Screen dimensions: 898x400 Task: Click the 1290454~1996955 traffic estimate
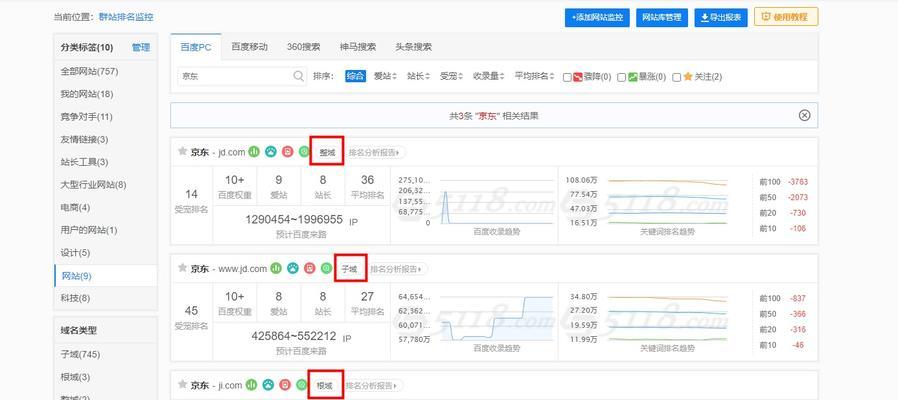tap(294, 219)
